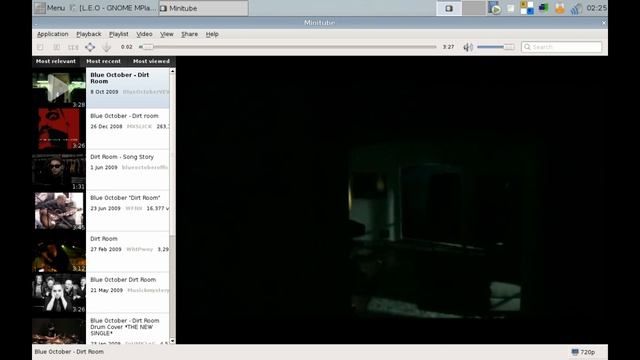The height and width of the screenshot is (360, 640).
Task: Click the playlist scrollbar up arrow
Action: (172, 71)
